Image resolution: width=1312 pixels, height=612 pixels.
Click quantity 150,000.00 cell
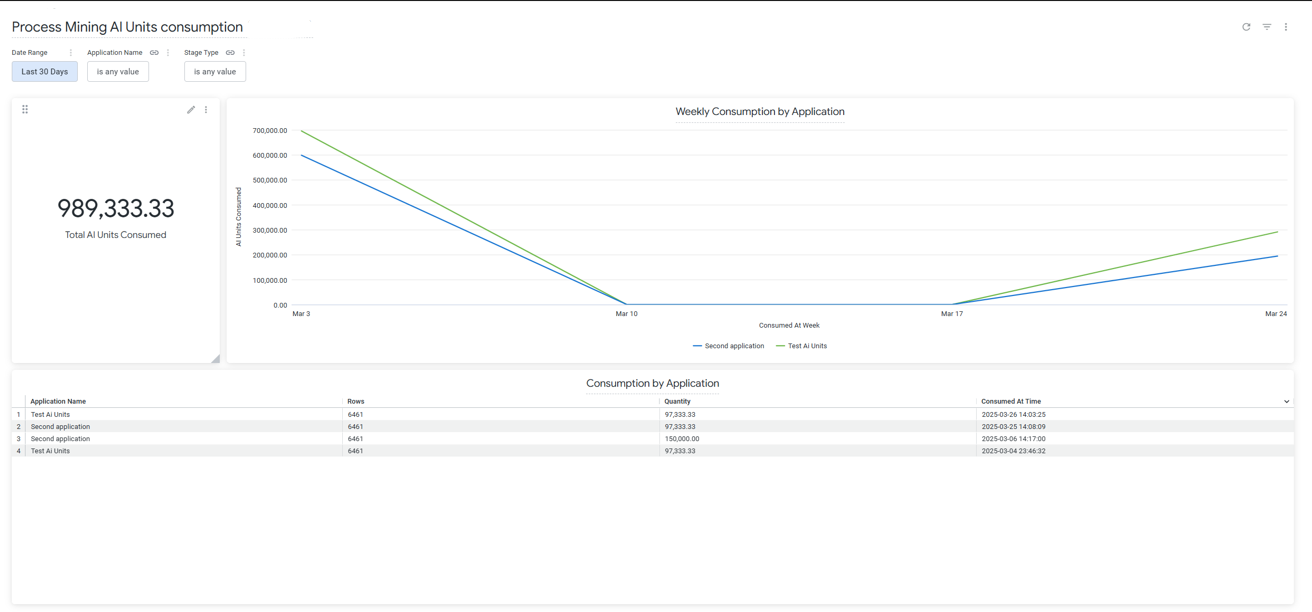click(x=682, y=439)
